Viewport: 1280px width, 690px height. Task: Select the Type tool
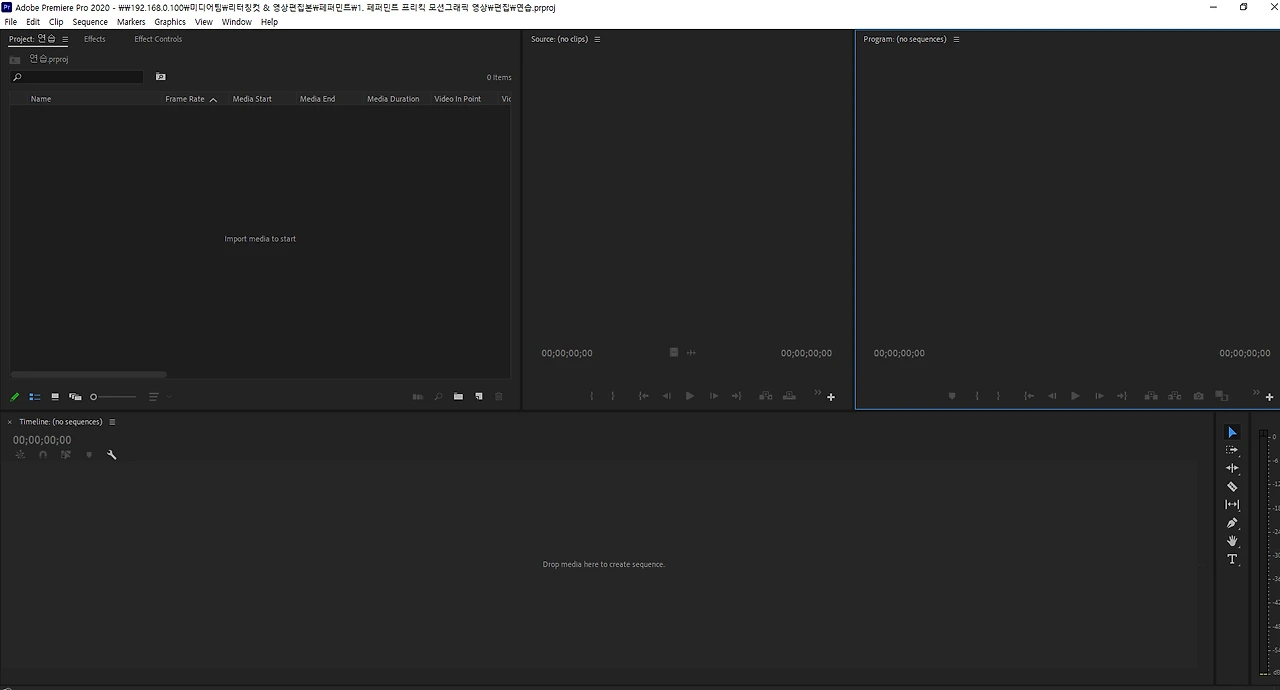[1232, 559]
